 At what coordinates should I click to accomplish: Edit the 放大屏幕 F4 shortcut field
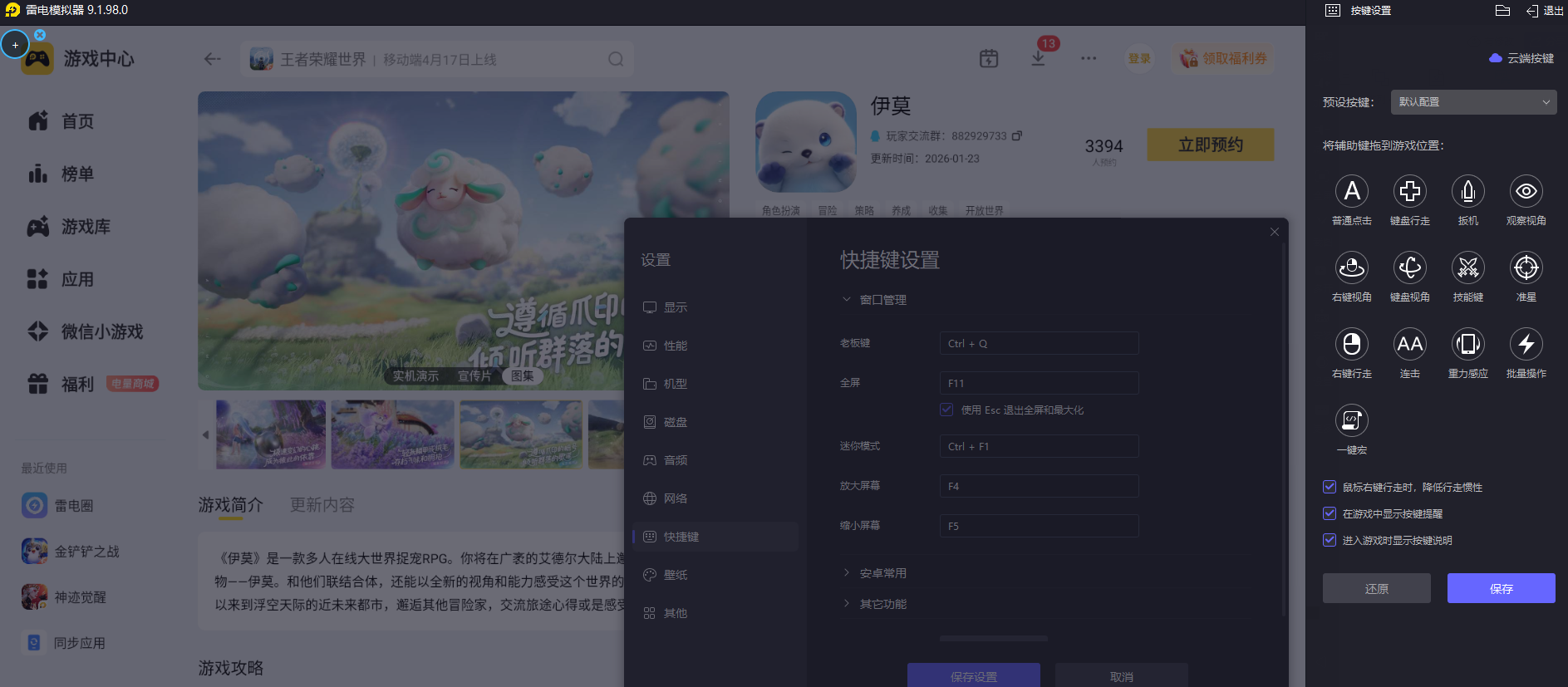[x=1039, y=486]
